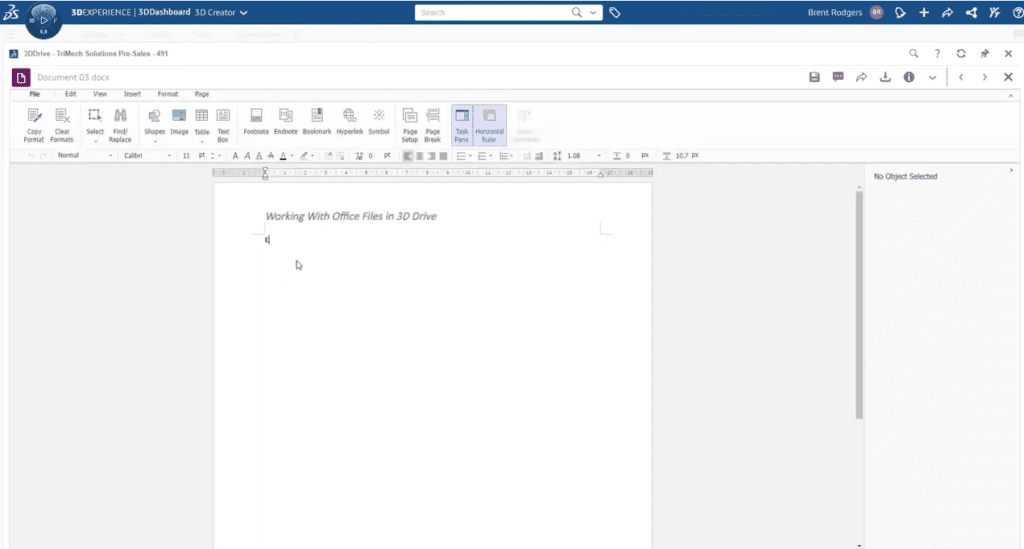Expand the document actions chevron

point(932,77)
